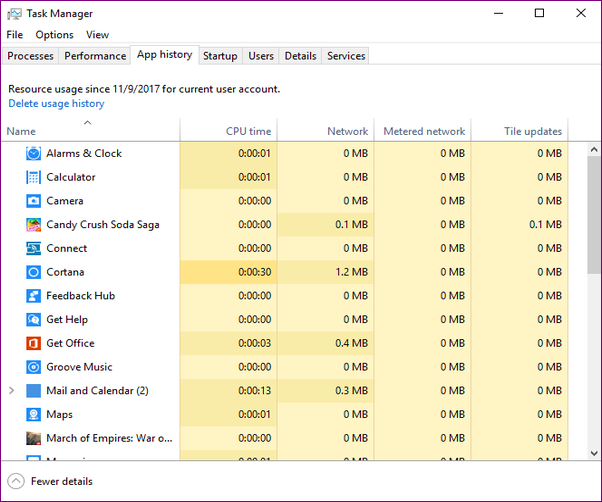
Task: Select the Groove Music icon
Action: pos(34,367)
